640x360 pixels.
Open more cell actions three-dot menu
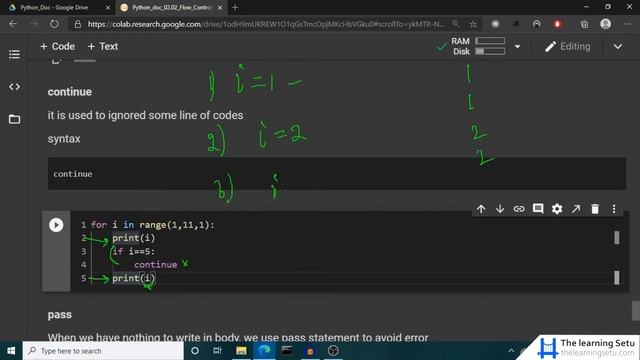coord(614,209)
